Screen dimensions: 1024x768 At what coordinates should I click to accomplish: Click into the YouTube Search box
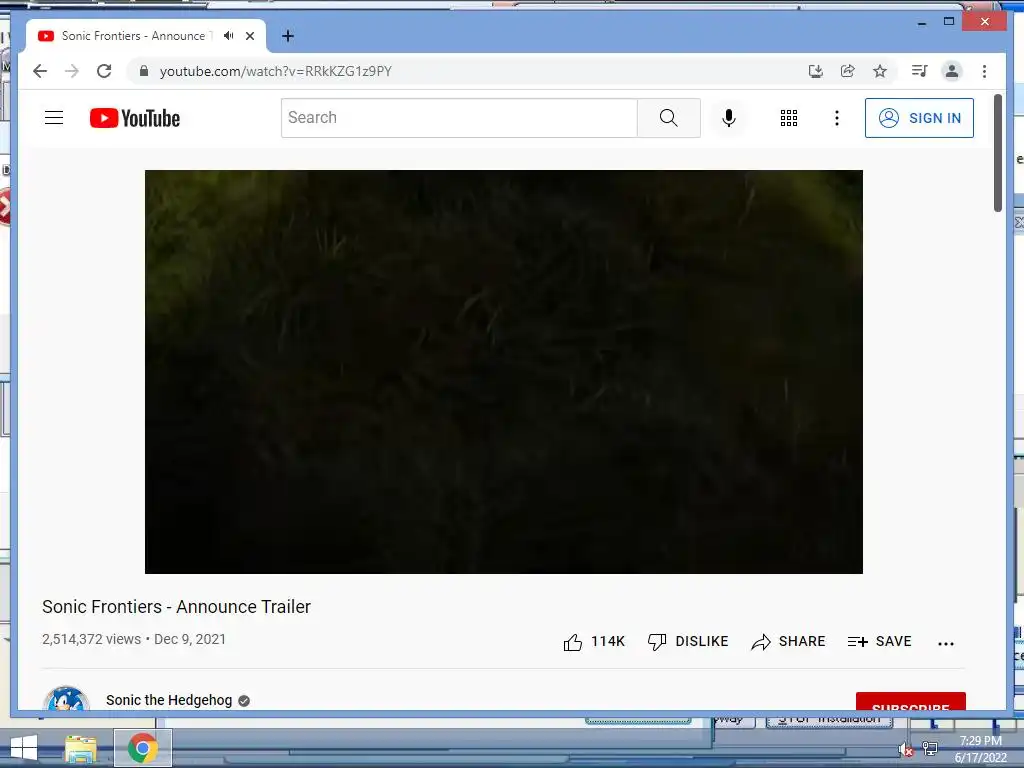click(x=459, y=118)
